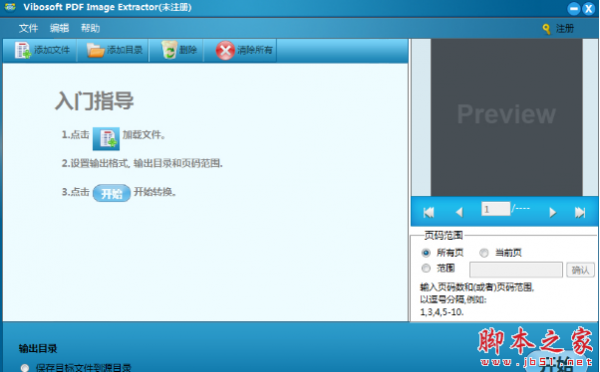Click the 输出目录 label

click(38, 348)
